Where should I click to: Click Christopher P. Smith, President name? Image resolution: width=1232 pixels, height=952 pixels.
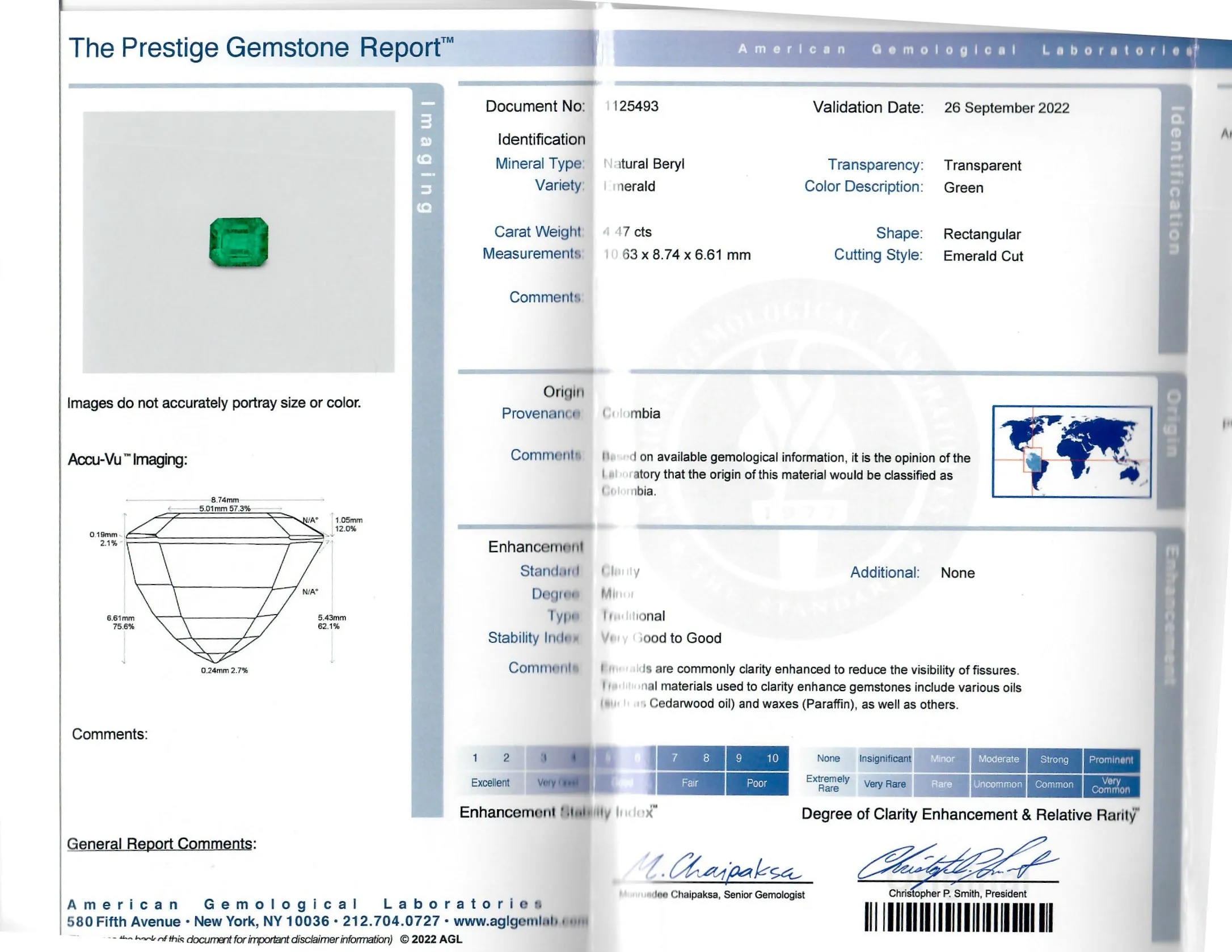pyautogui.click(x=957, y=894)
